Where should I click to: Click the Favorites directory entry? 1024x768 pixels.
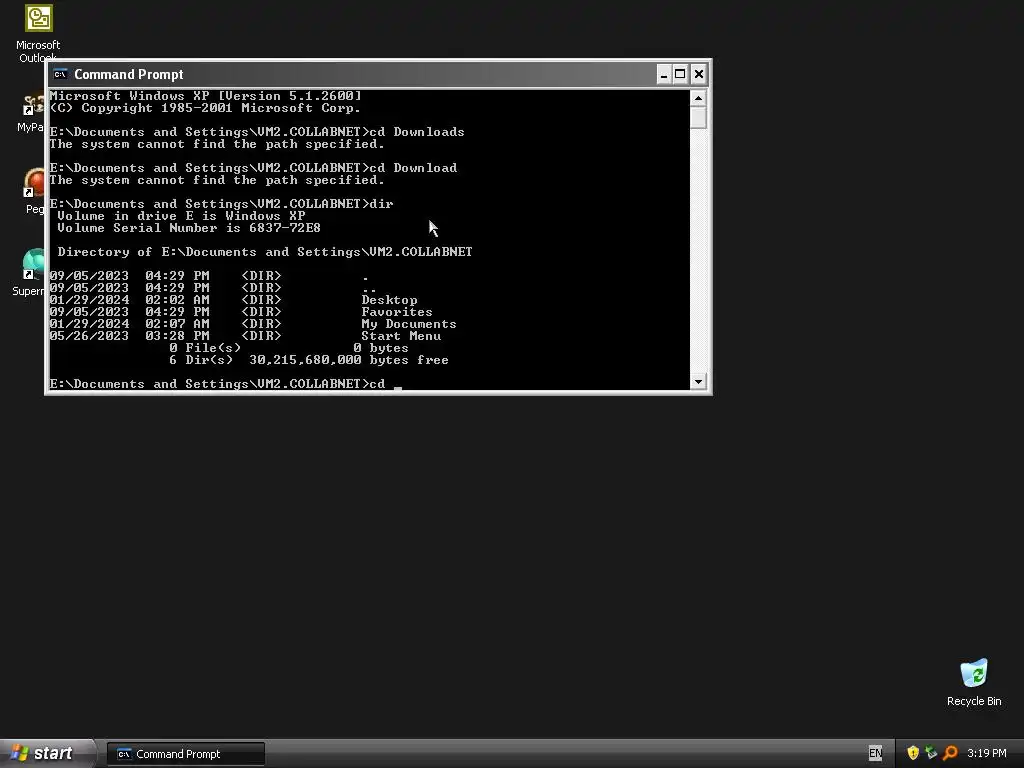(x=397, y=312)
